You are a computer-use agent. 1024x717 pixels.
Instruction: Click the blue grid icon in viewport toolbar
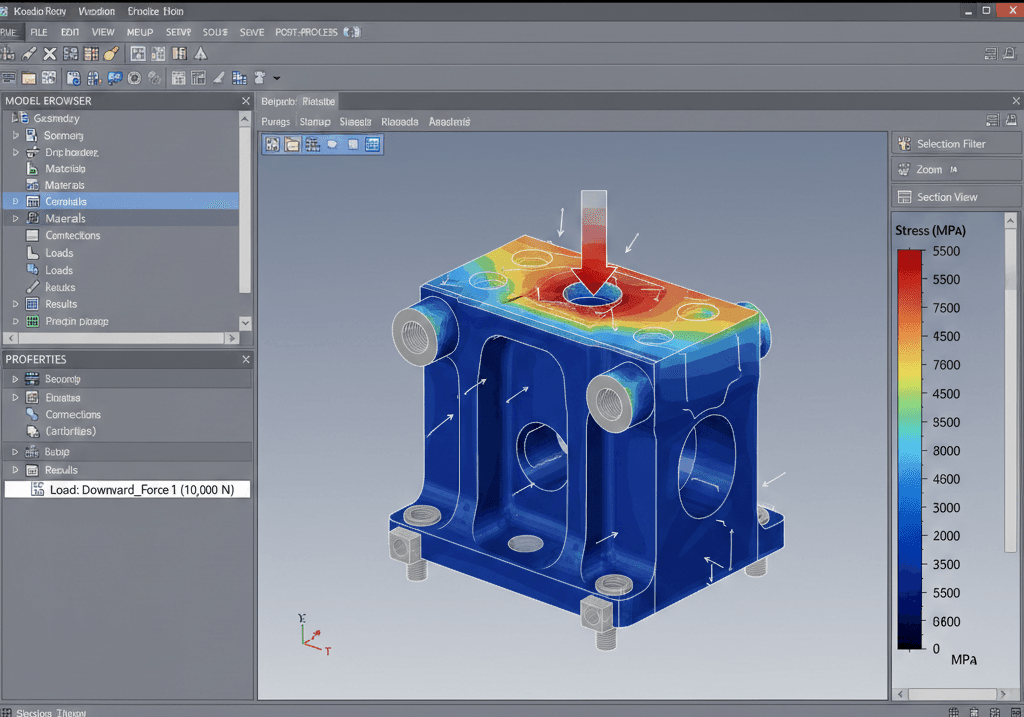pos(372,145)
